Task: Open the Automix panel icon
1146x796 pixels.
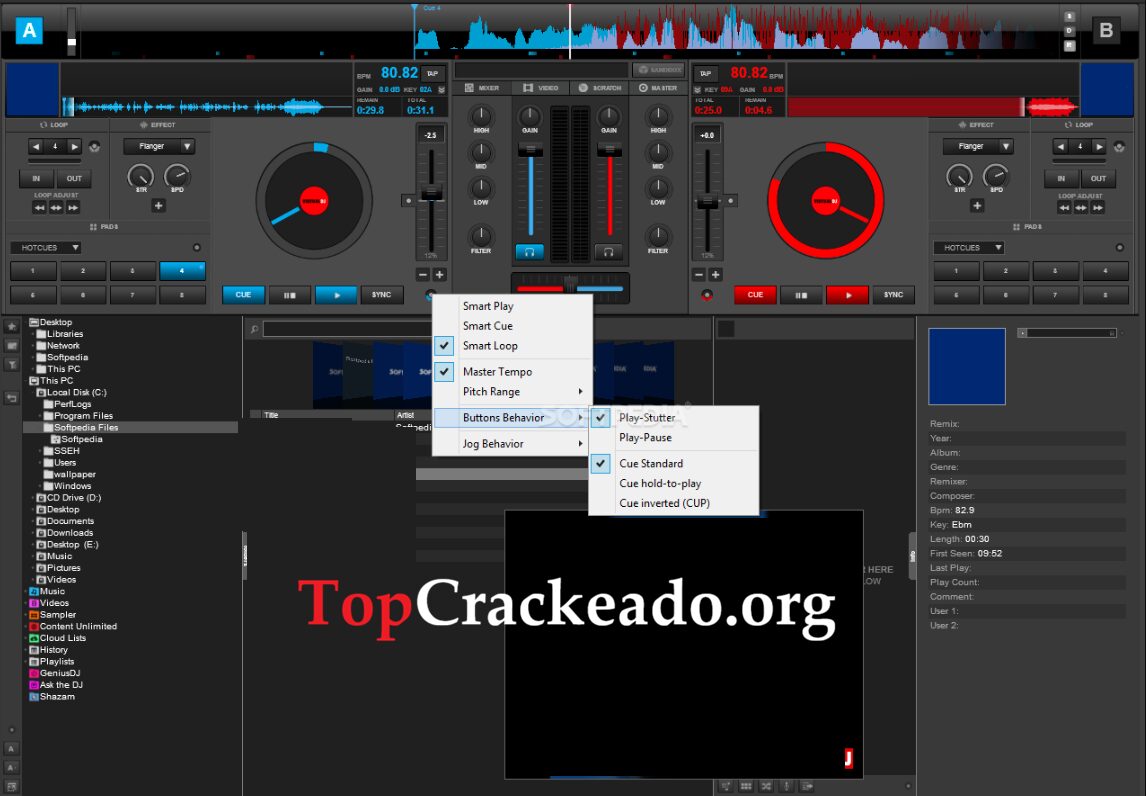Action: 724,786
